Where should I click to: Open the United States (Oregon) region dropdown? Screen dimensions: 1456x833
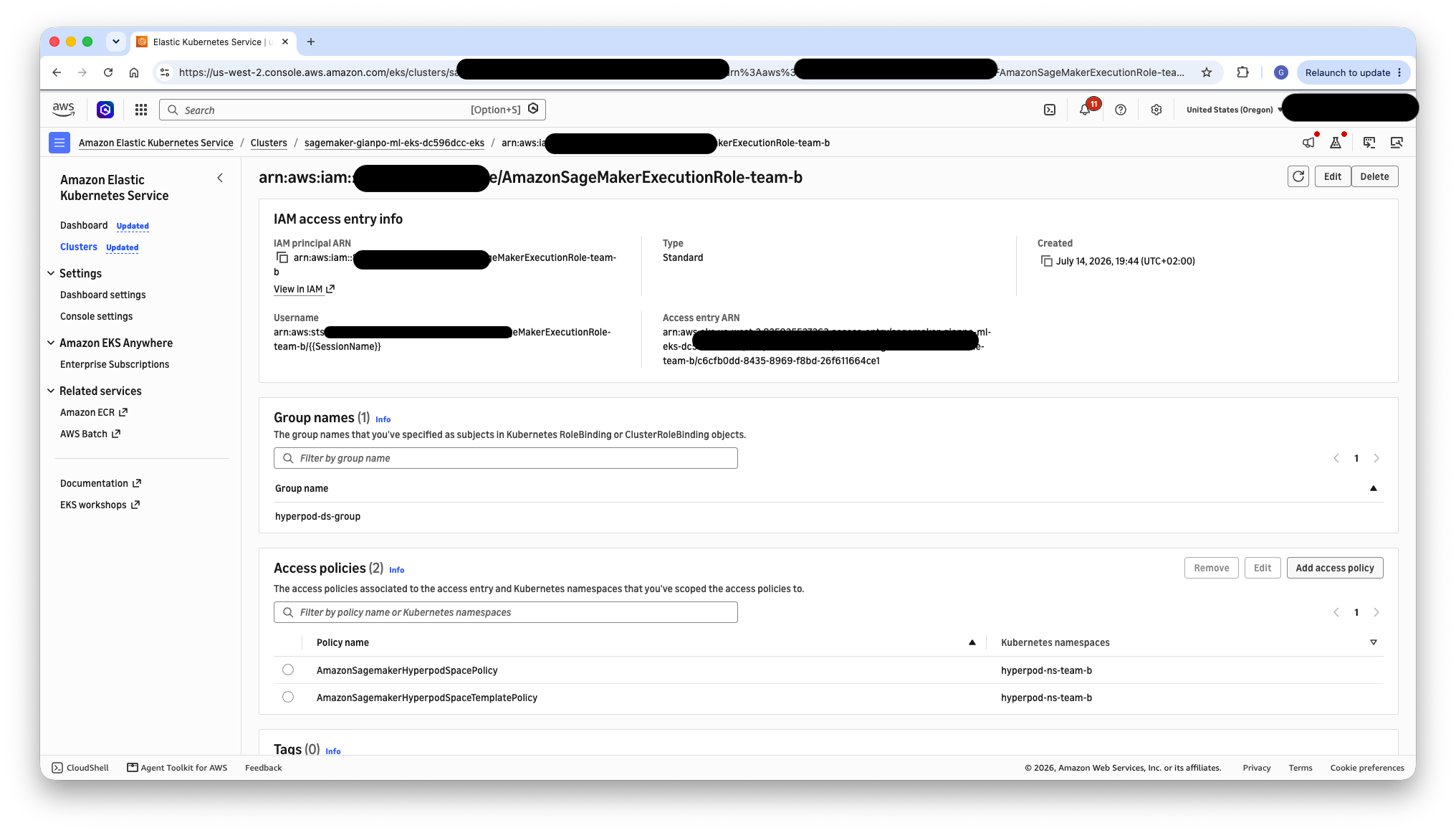pyautogui.click(x=1234, y=110)
